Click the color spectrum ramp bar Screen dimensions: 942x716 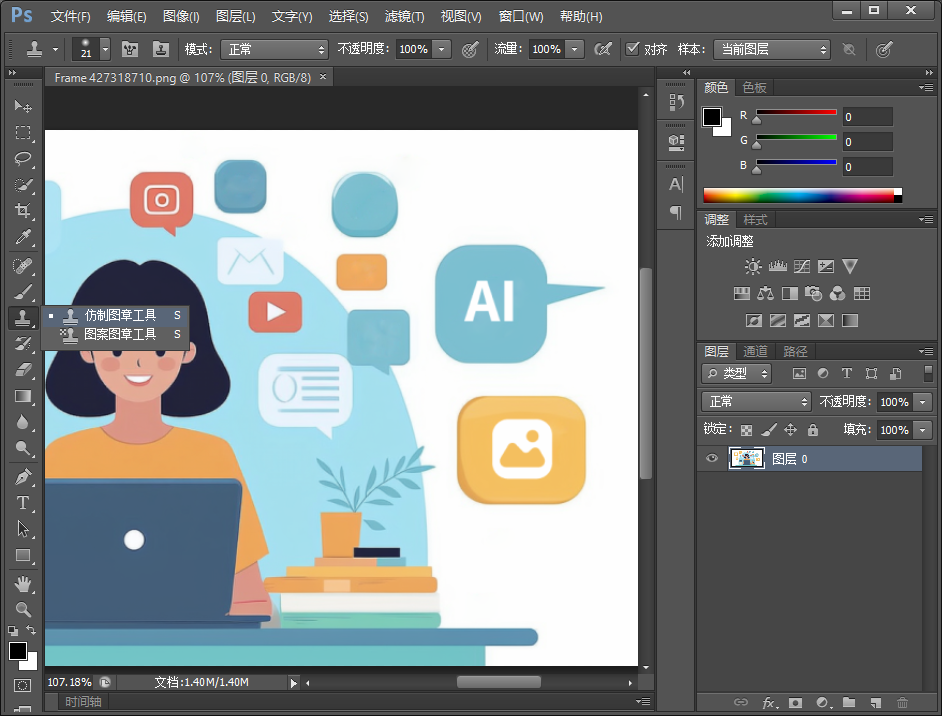coord(800,196)
